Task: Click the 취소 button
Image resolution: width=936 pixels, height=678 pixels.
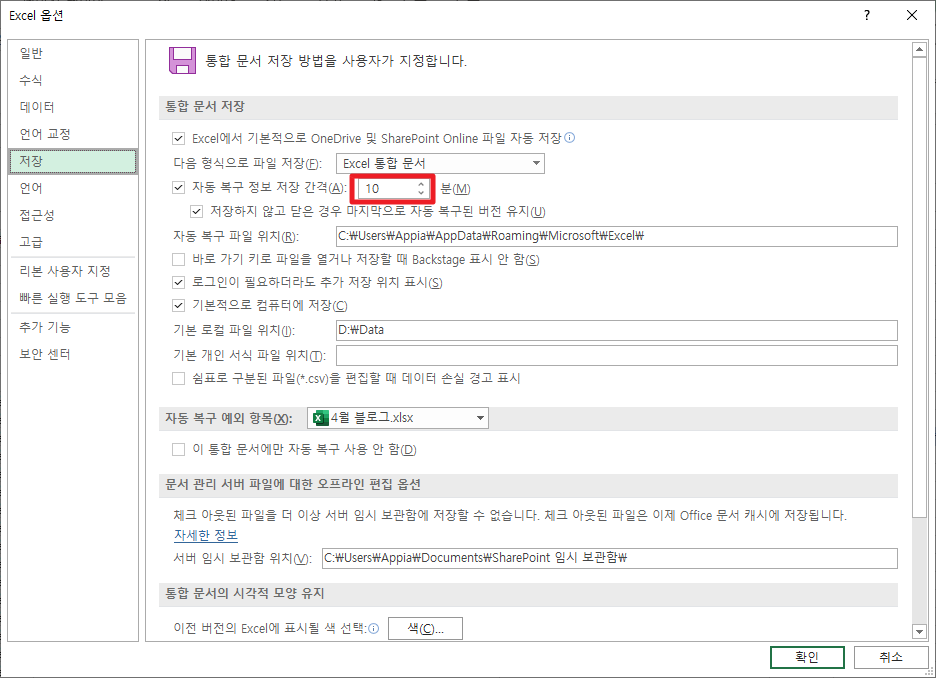Action: click(x=891, y=657)
